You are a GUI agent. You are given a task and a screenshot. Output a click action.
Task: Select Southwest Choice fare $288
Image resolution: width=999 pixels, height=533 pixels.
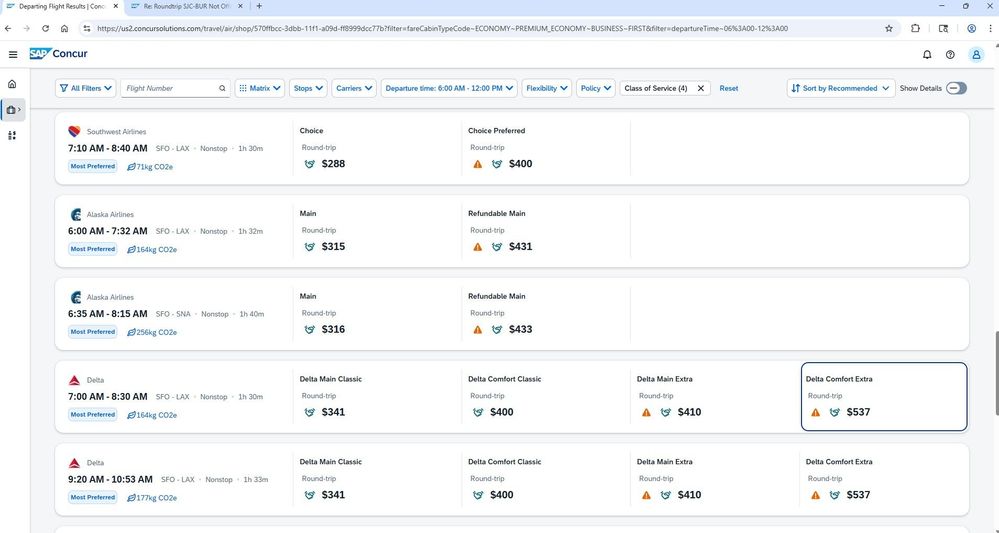(377, 148)
